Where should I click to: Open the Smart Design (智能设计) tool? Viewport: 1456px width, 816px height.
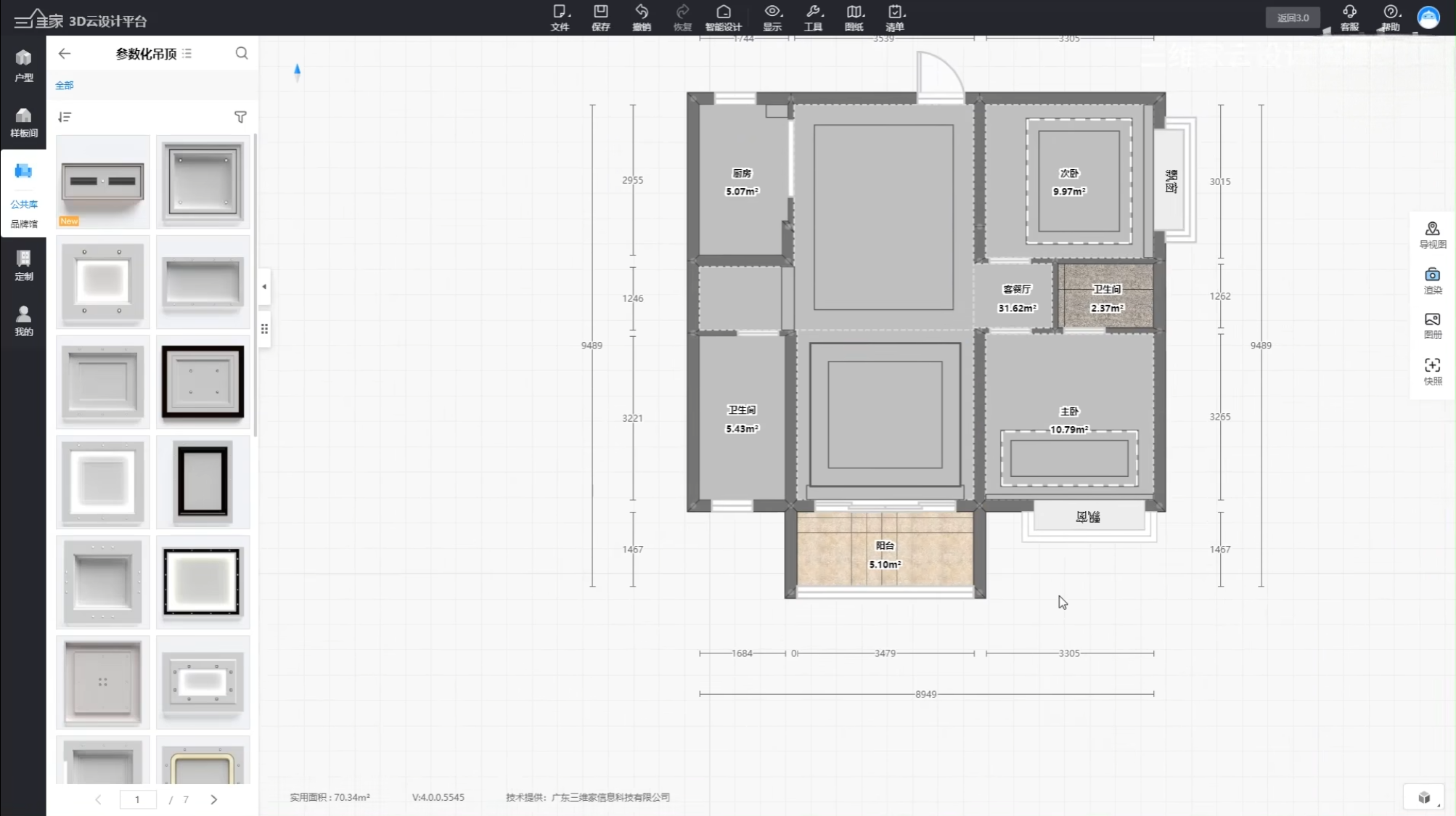pos(723,17)
